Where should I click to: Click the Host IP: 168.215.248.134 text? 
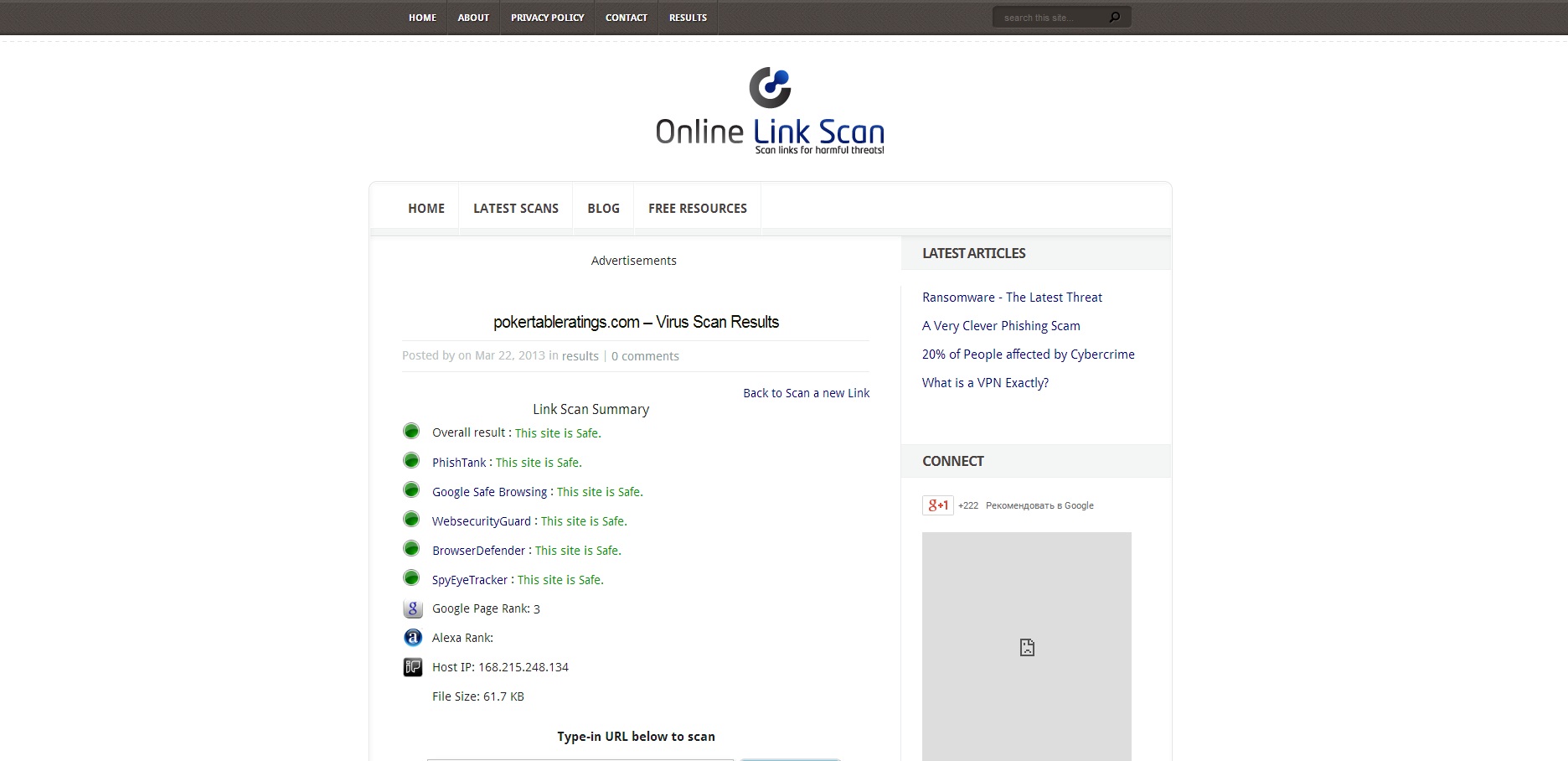(500, 667)
